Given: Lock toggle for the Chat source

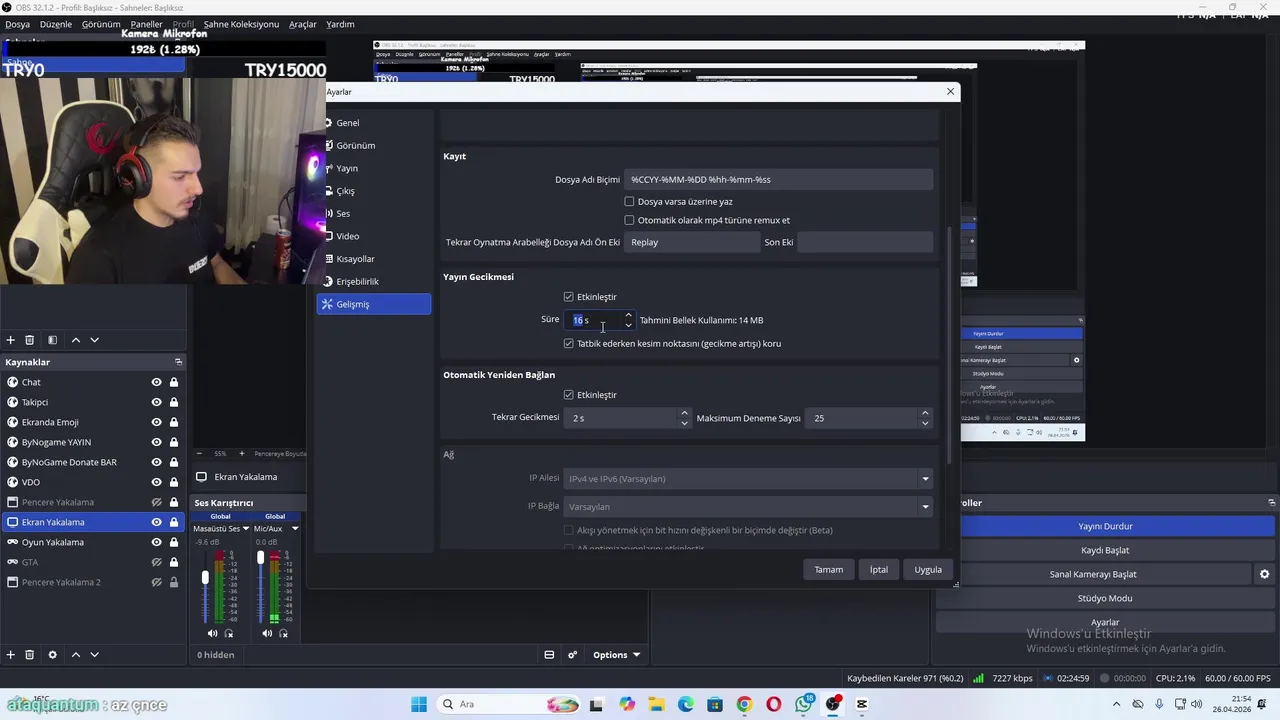Looking at the screenshot, I should coord(174,382).
